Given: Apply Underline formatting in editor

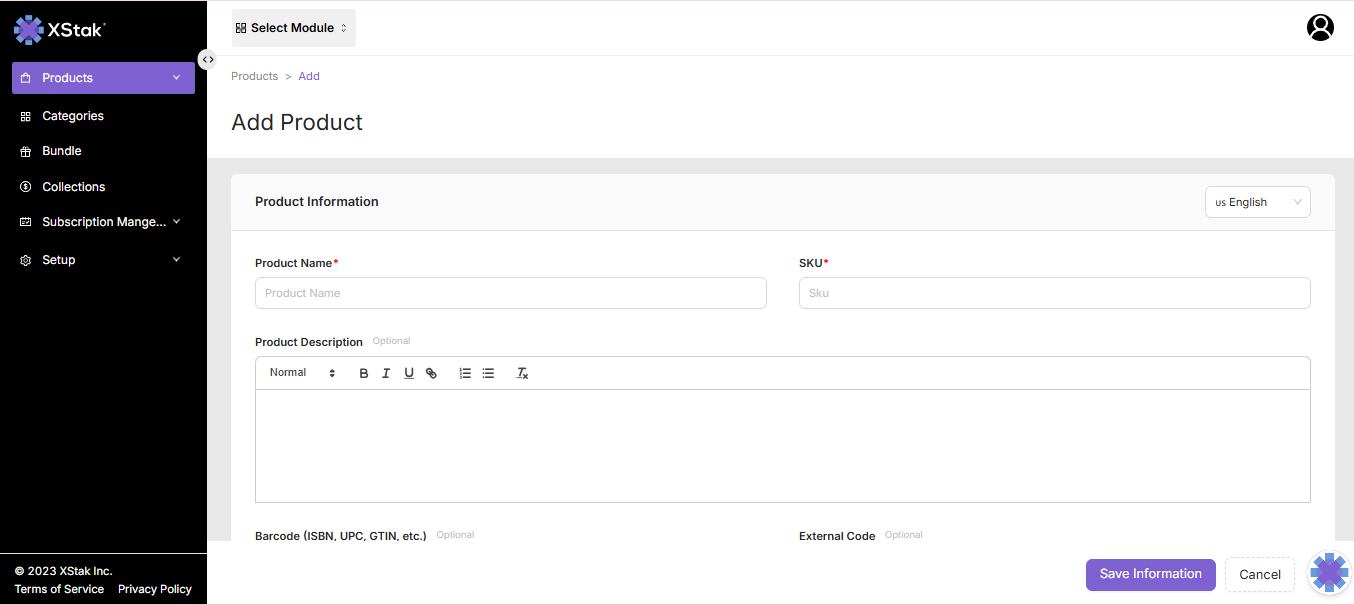Looking at the screenshot, I should click(x=409, y=373).
